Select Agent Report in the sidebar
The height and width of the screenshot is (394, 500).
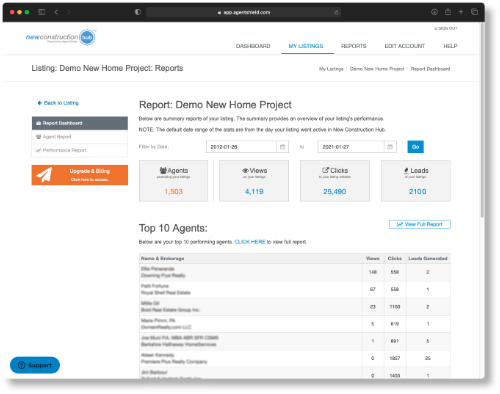(x=80, y=137)
